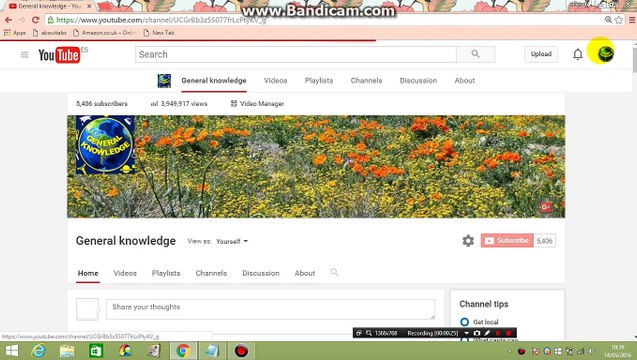637x360 pixels.
Task: Open the lower Discussion tab
Action: 261,273
